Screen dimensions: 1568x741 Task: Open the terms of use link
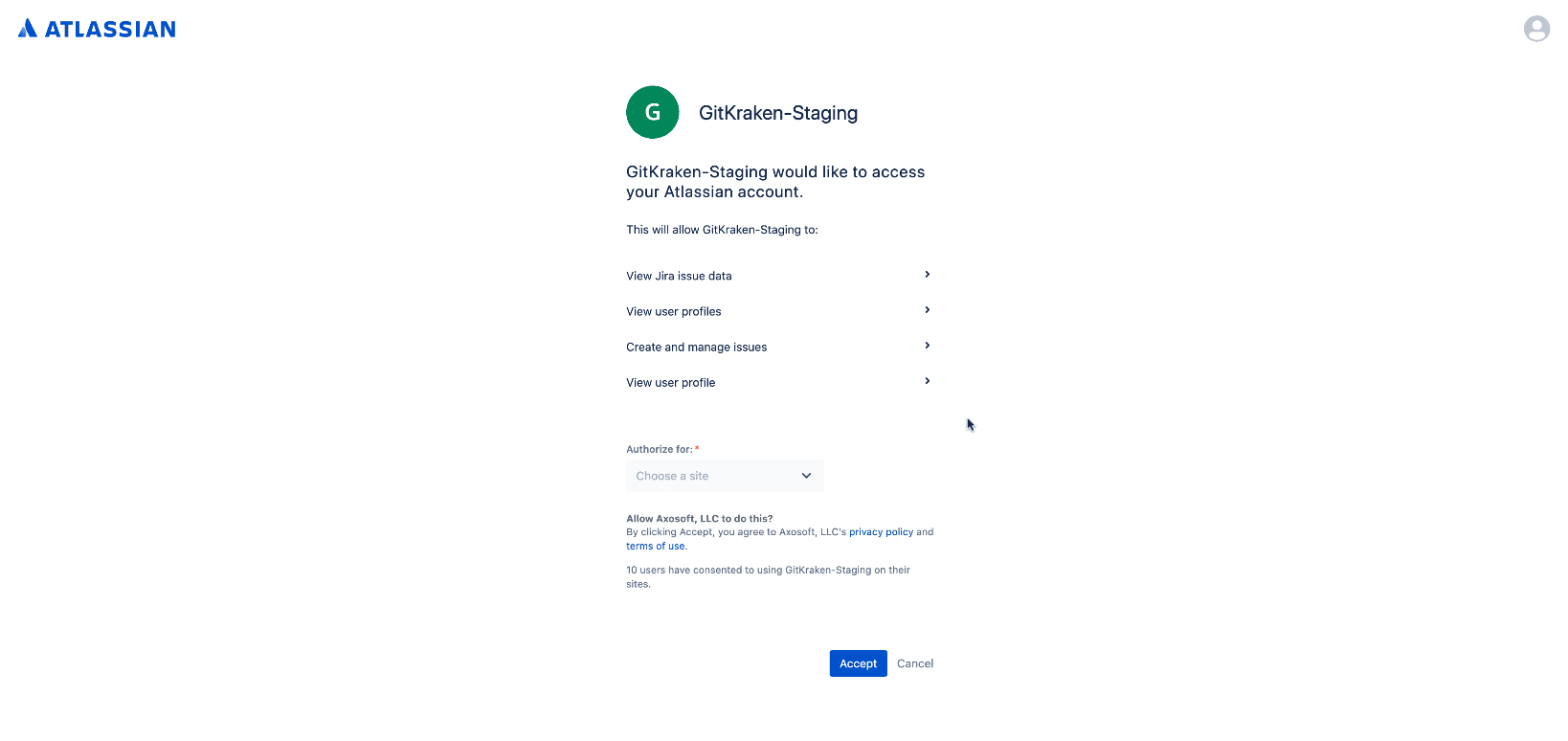[656, 547]
